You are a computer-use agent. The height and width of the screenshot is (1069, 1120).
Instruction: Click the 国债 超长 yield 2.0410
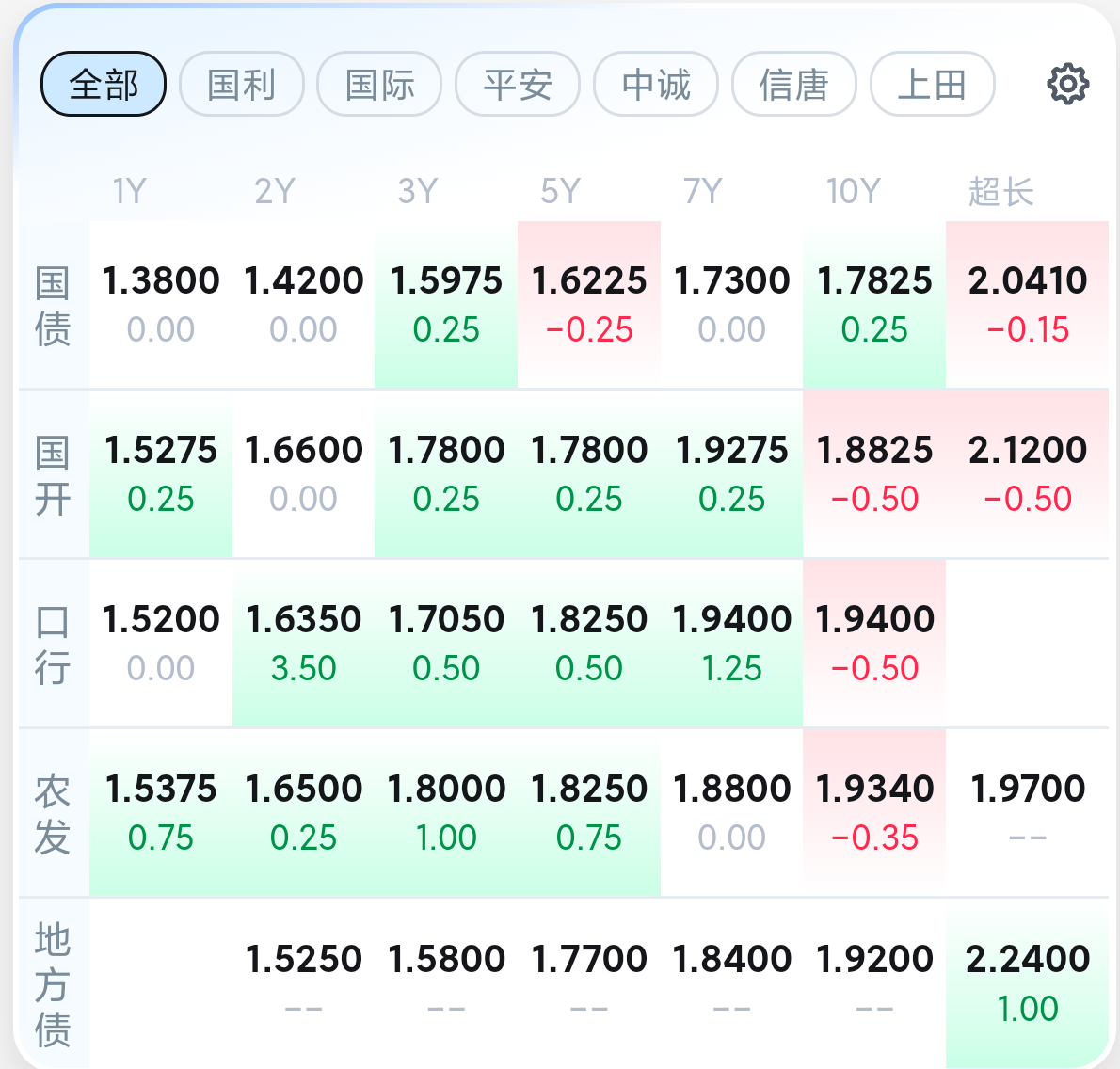(1027, 305)
